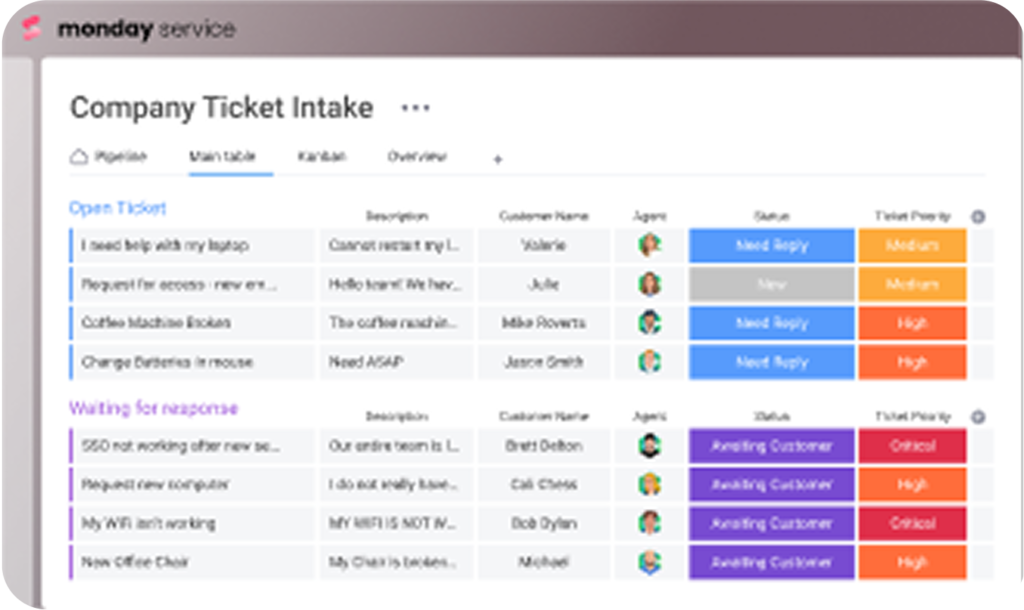The image size is (1024, 610).
Task: Click the "My Chair is broken..." description
Action: [392, 562]
